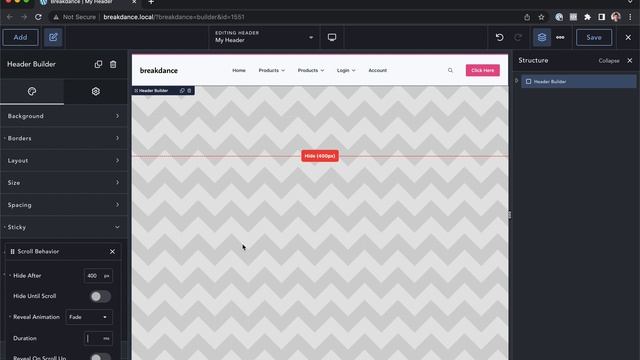Open the browser extensions puzzle icon
Screen dimensions: 640x360
pyautogui.click(x=587, y=17)
